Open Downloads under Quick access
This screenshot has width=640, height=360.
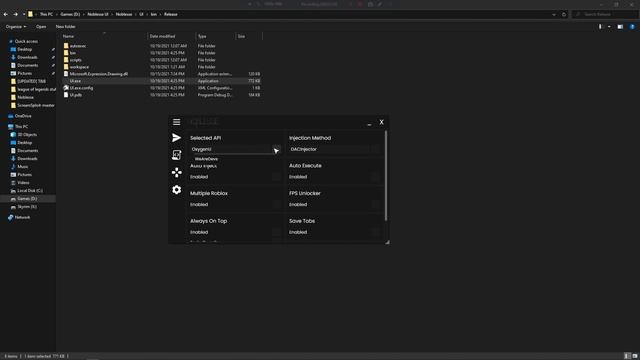pos(27,57)
